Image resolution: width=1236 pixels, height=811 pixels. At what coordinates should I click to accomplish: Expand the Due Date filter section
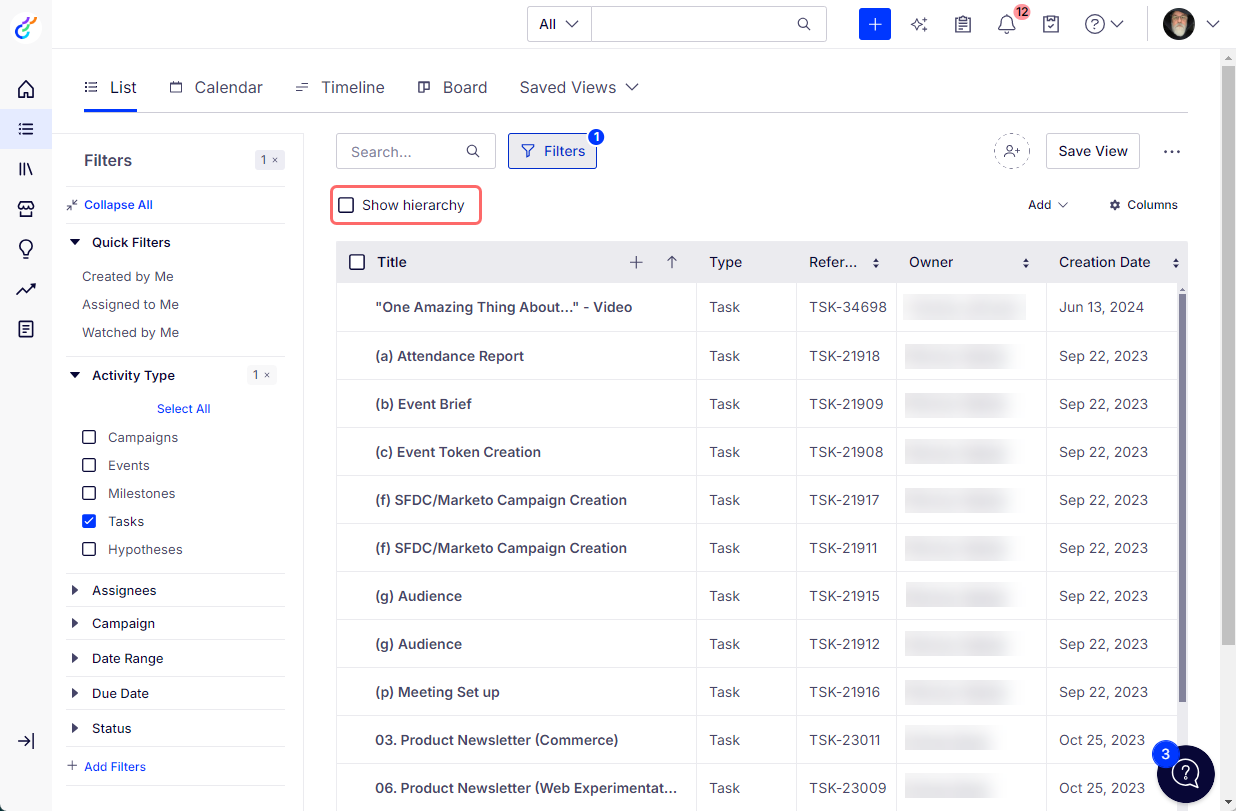pos(75,693)
